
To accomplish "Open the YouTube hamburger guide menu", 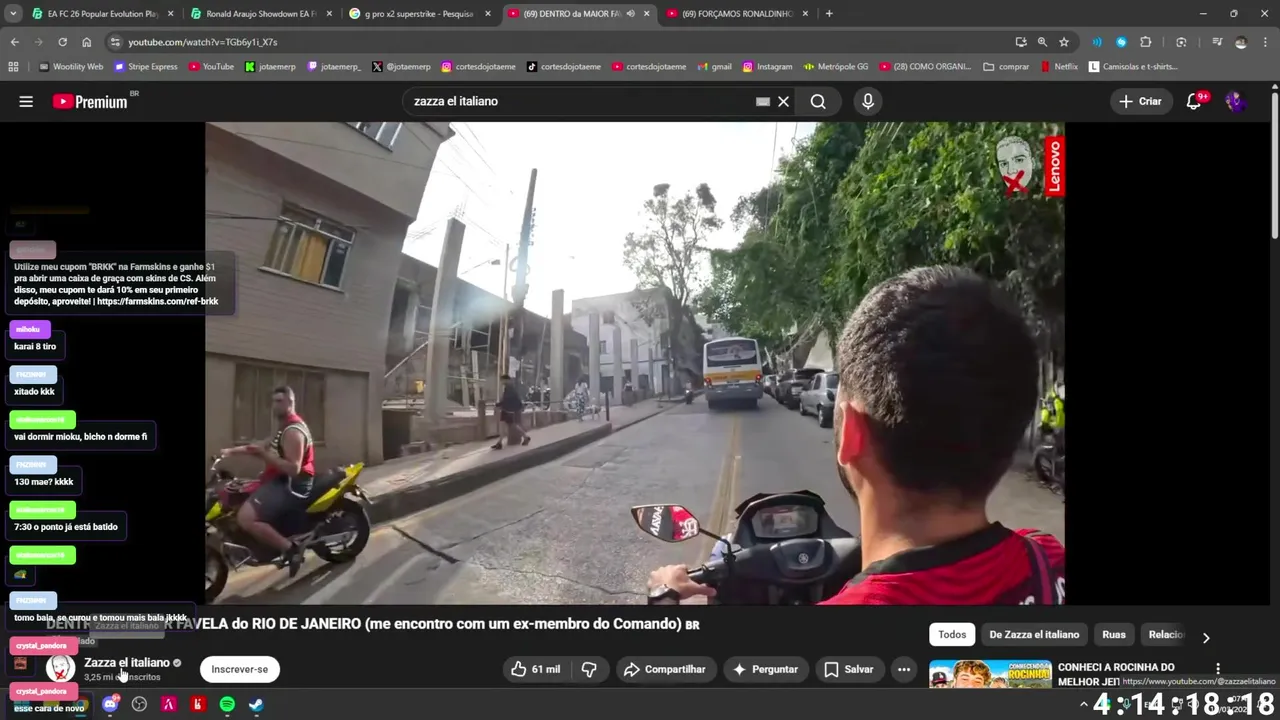I will 26,101.
